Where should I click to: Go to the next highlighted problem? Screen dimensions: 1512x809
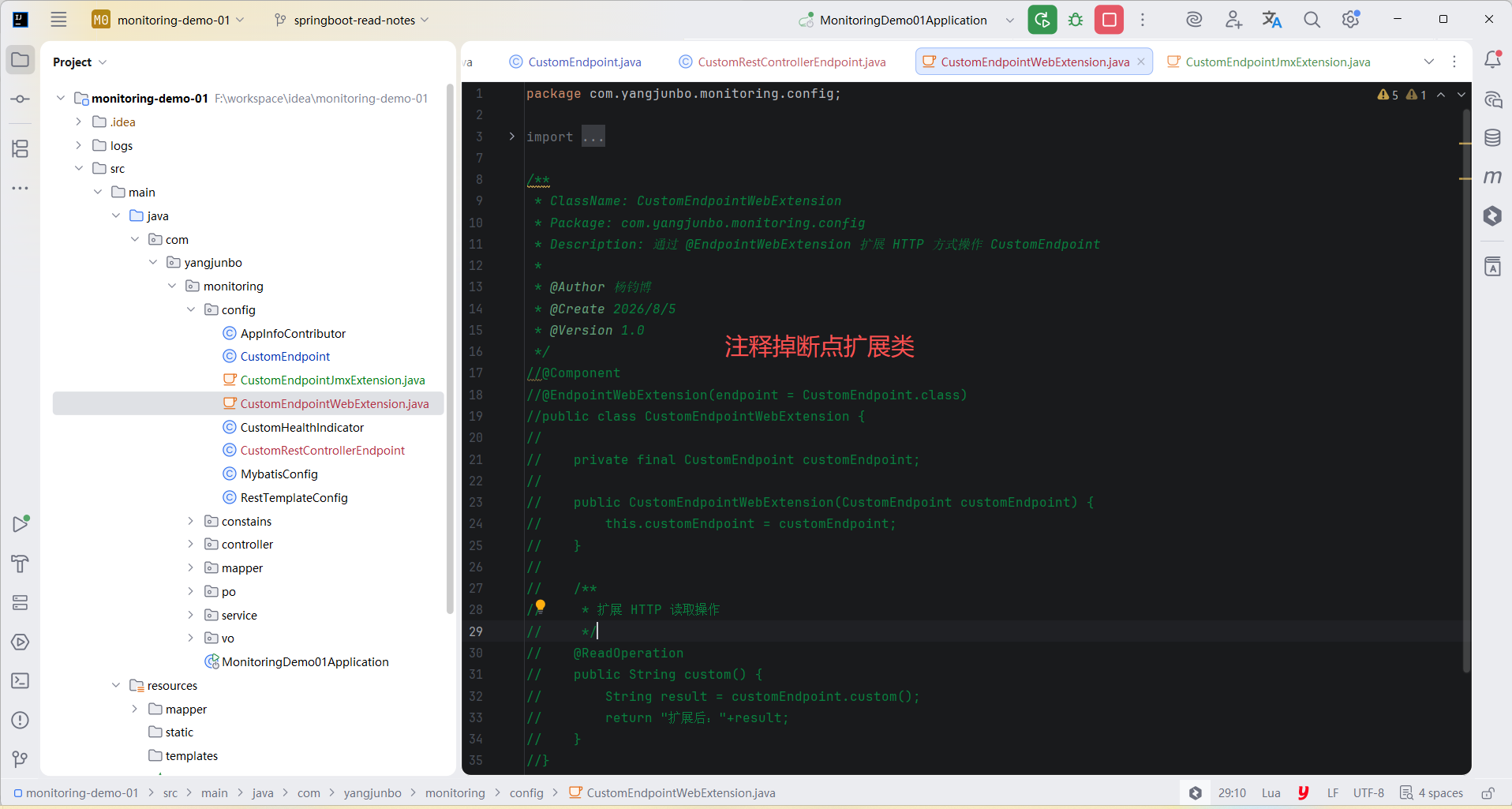(x=1461, y=95)
